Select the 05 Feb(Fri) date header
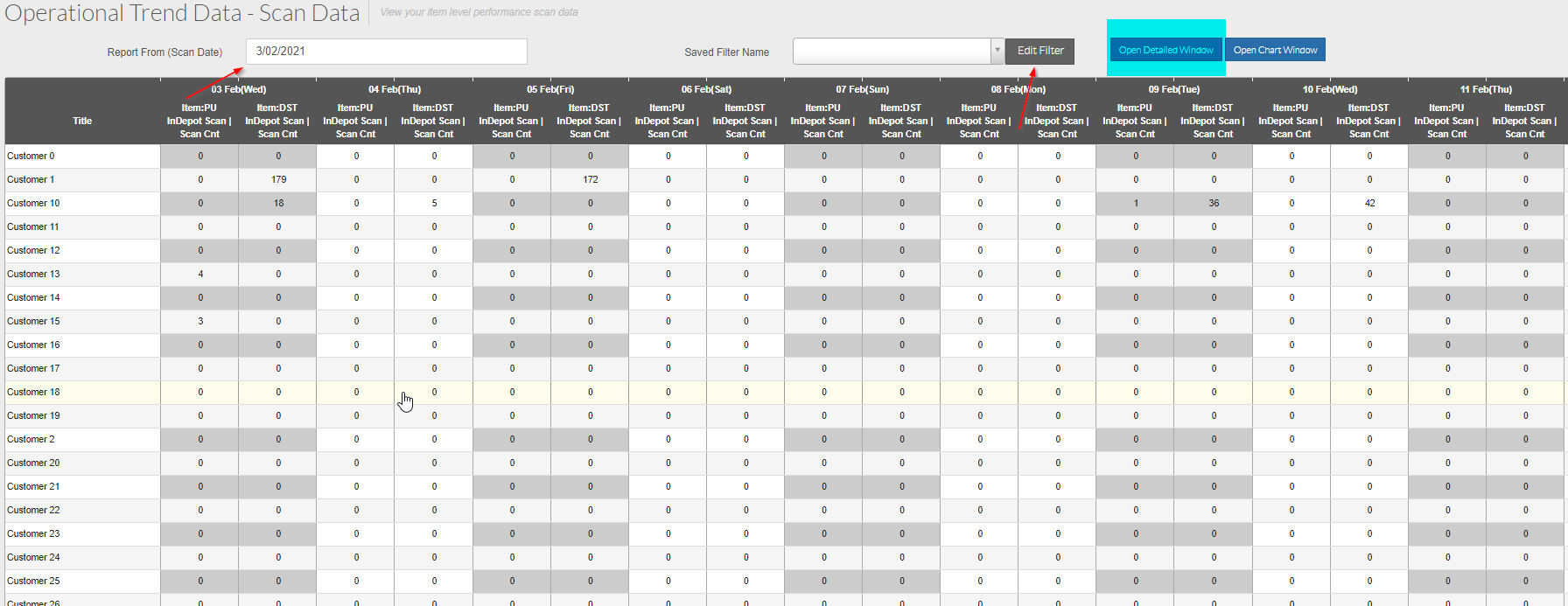Image resolution: width=1568 pixels, height=606 pixels. click(x=550, y=89)
